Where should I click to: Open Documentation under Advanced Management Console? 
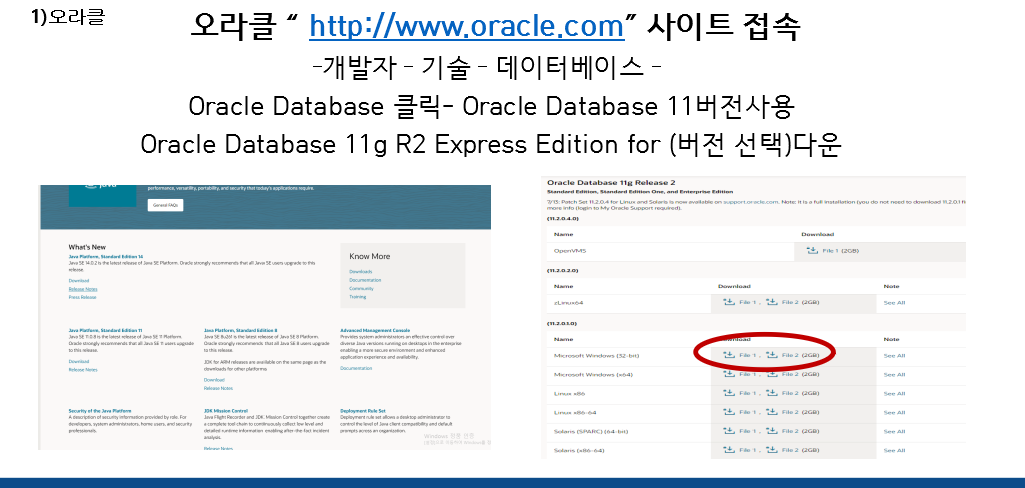pos(356,368)
